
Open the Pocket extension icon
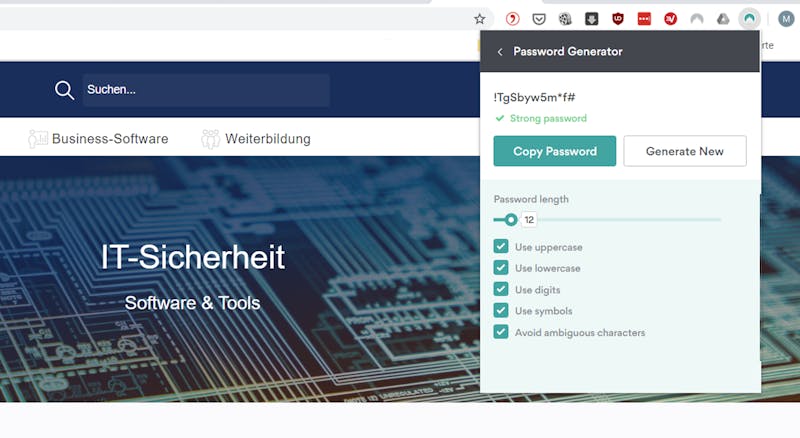click(x=539, y=19)
